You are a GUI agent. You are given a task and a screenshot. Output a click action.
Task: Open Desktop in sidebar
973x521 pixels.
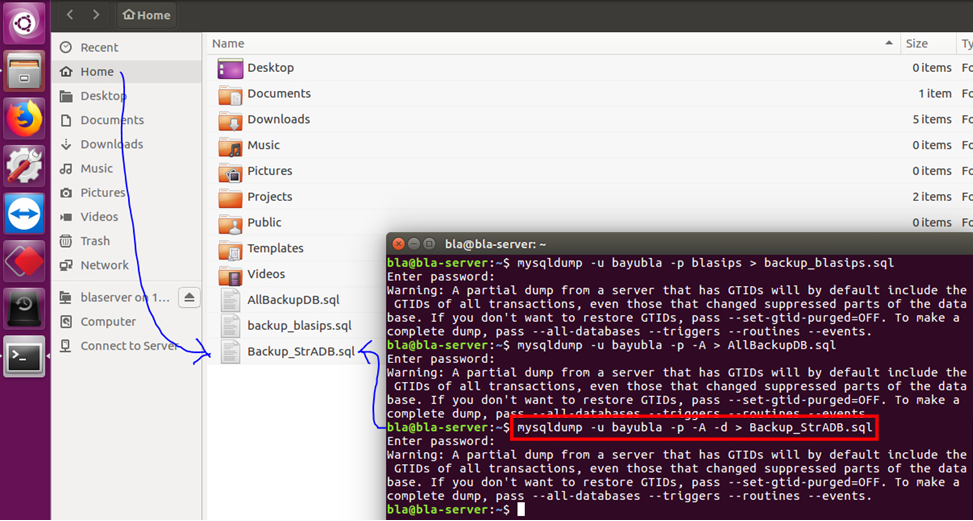(x=127, y=96)
